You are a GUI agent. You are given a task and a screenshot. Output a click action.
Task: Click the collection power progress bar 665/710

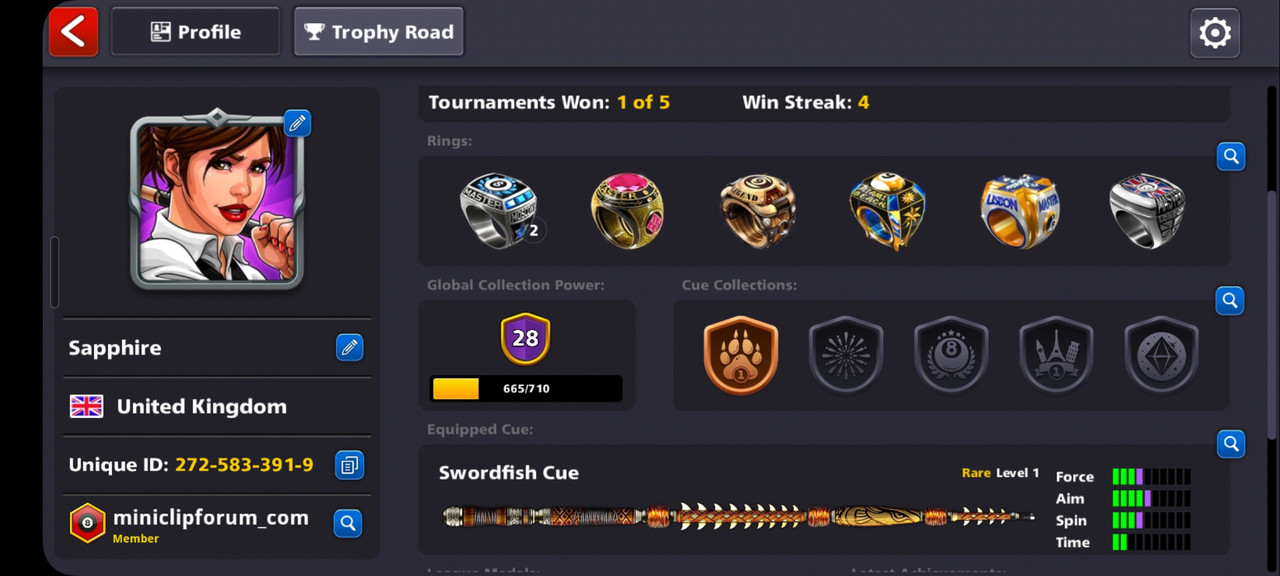pos(526,388)
